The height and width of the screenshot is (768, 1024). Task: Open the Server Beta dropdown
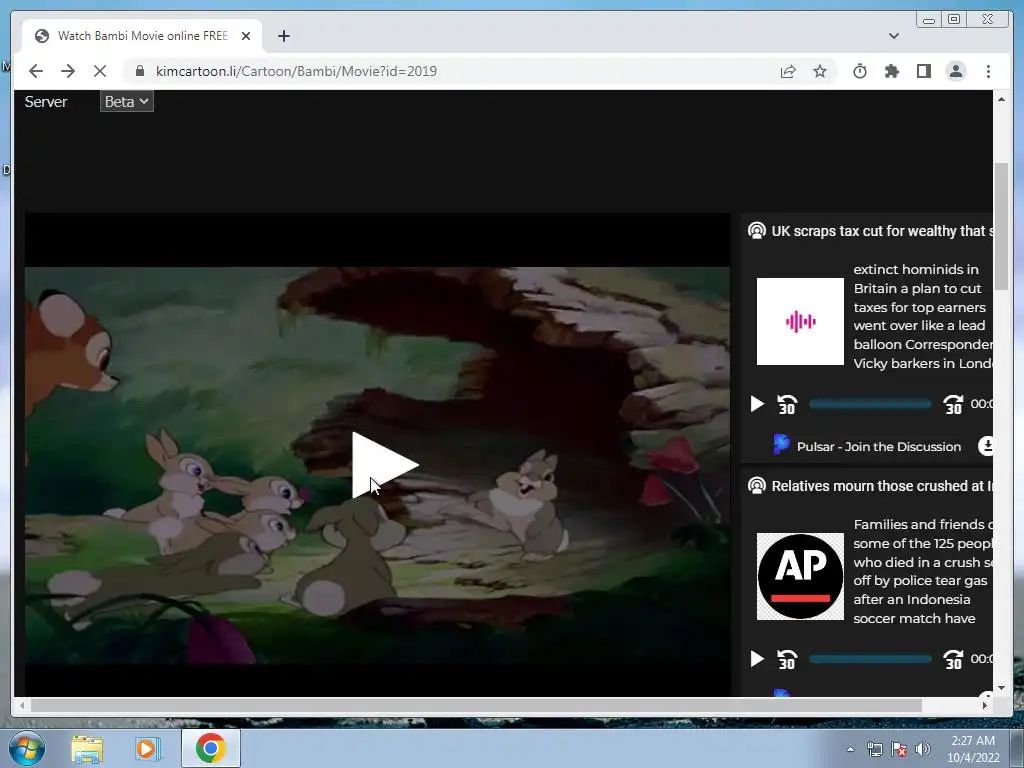point(127,101)
